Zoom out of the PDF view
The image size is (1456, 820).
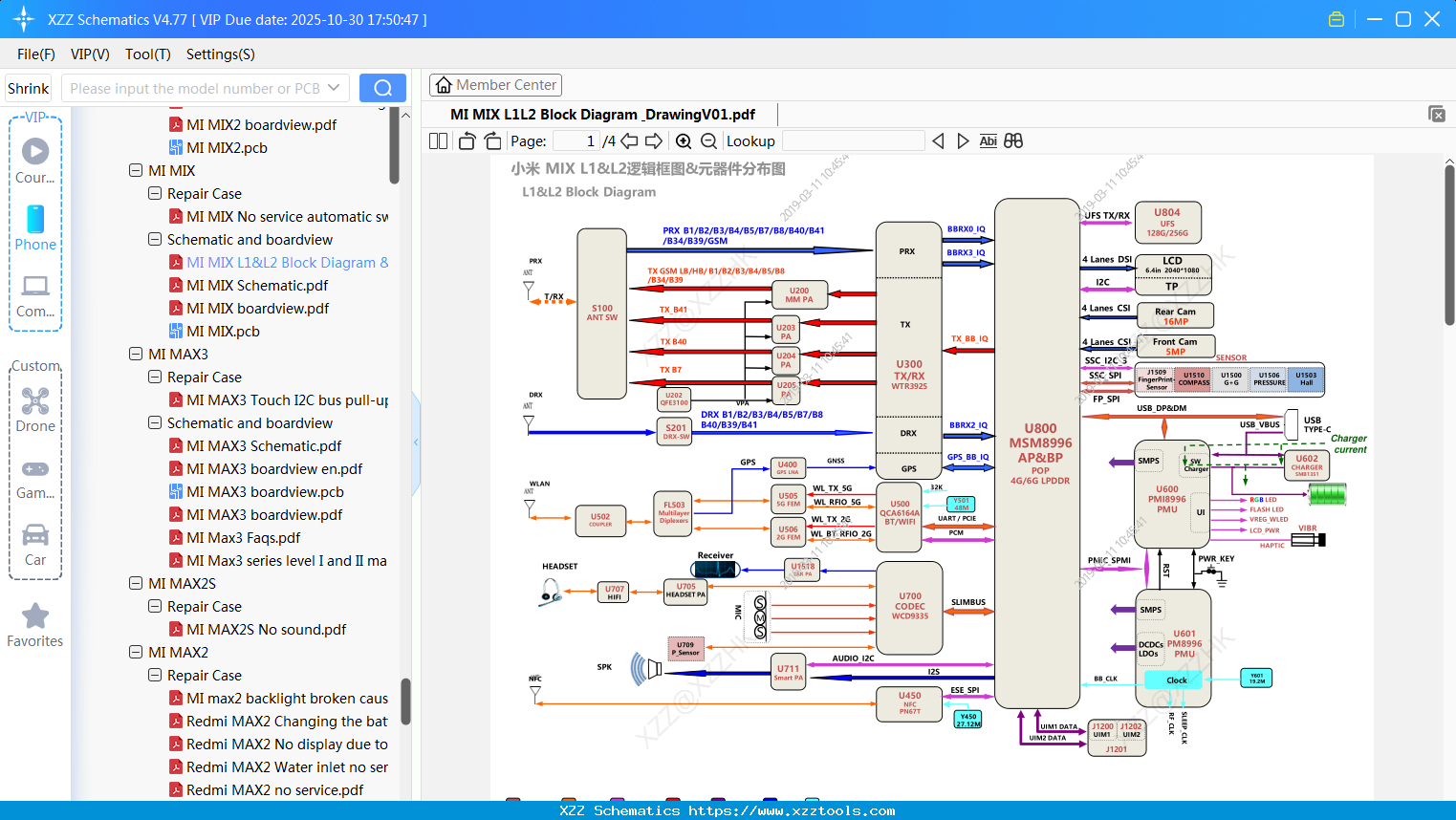710,140
